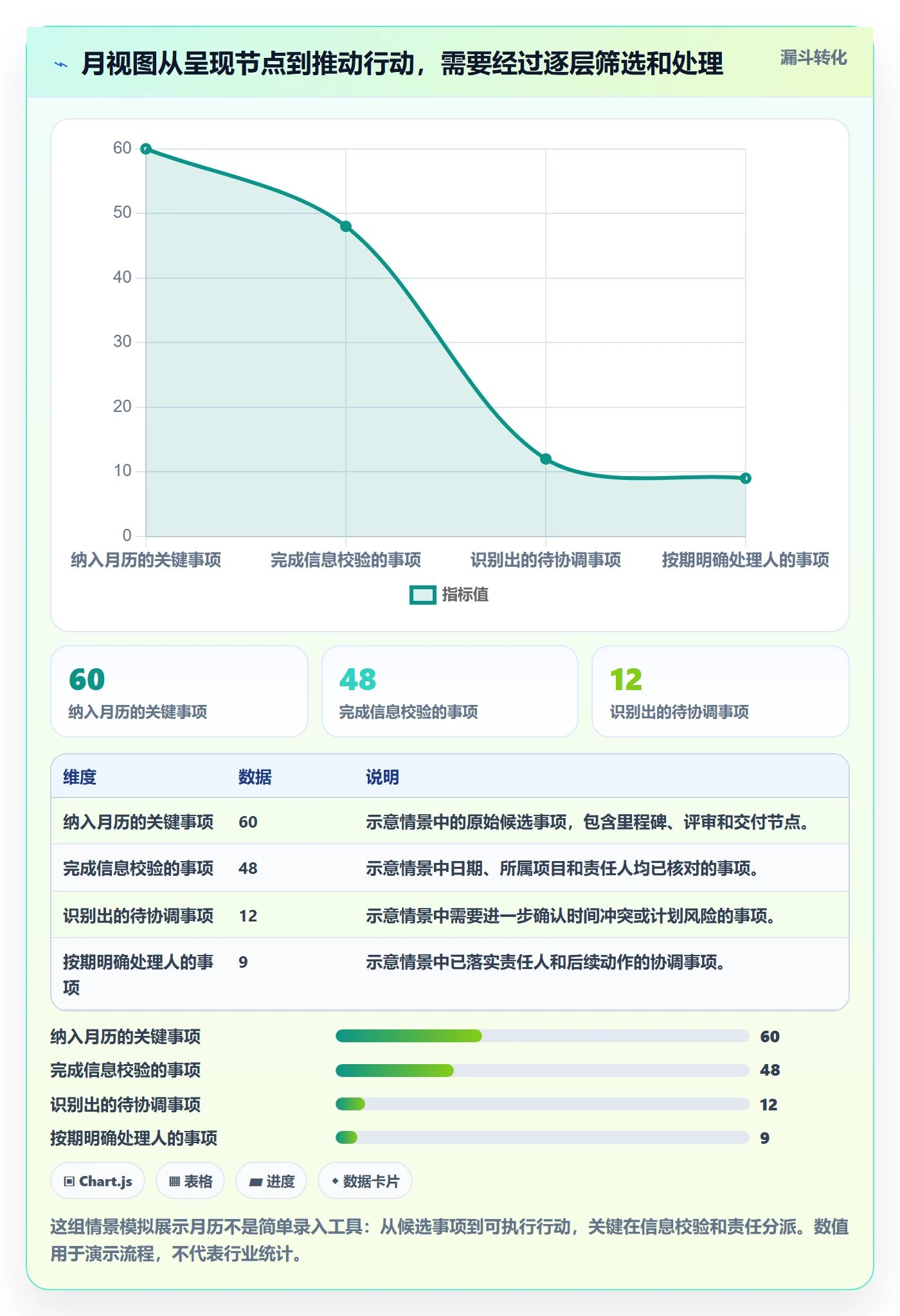
Task: Click the main title about 月视图
Action: pos(402,64)
